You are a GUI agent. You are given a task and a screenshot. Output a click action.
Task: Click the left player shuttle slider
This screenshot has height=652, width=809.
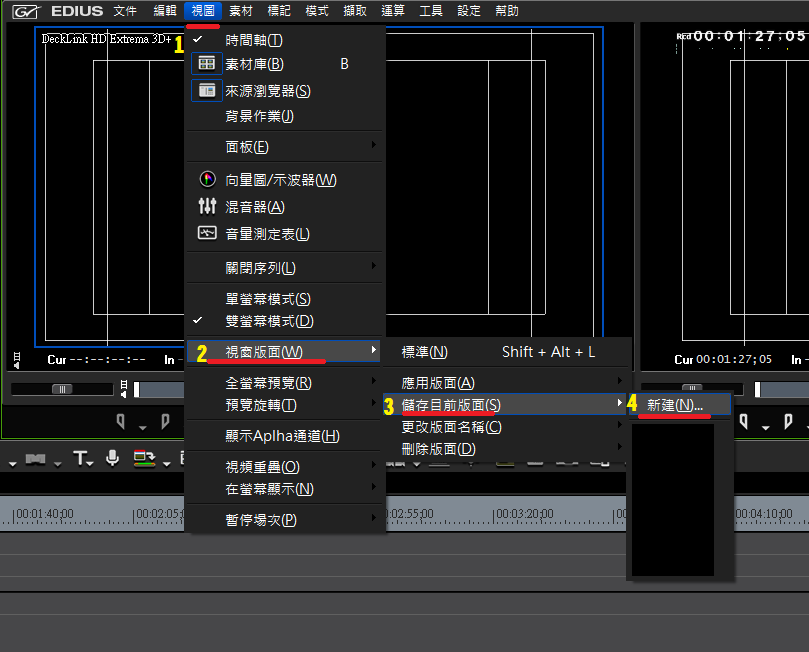(x=62, y=389)
